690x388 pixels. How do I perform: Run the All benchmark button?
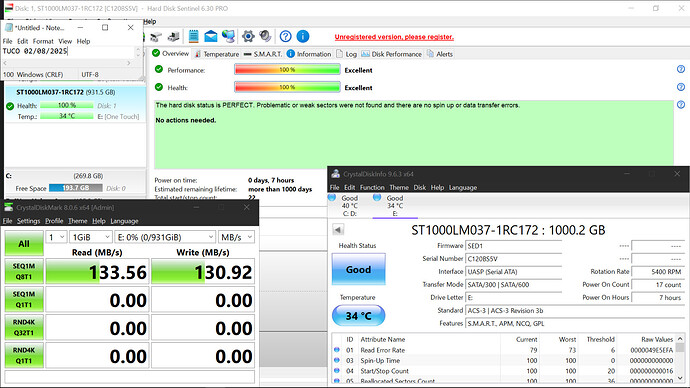coord(24,244)
